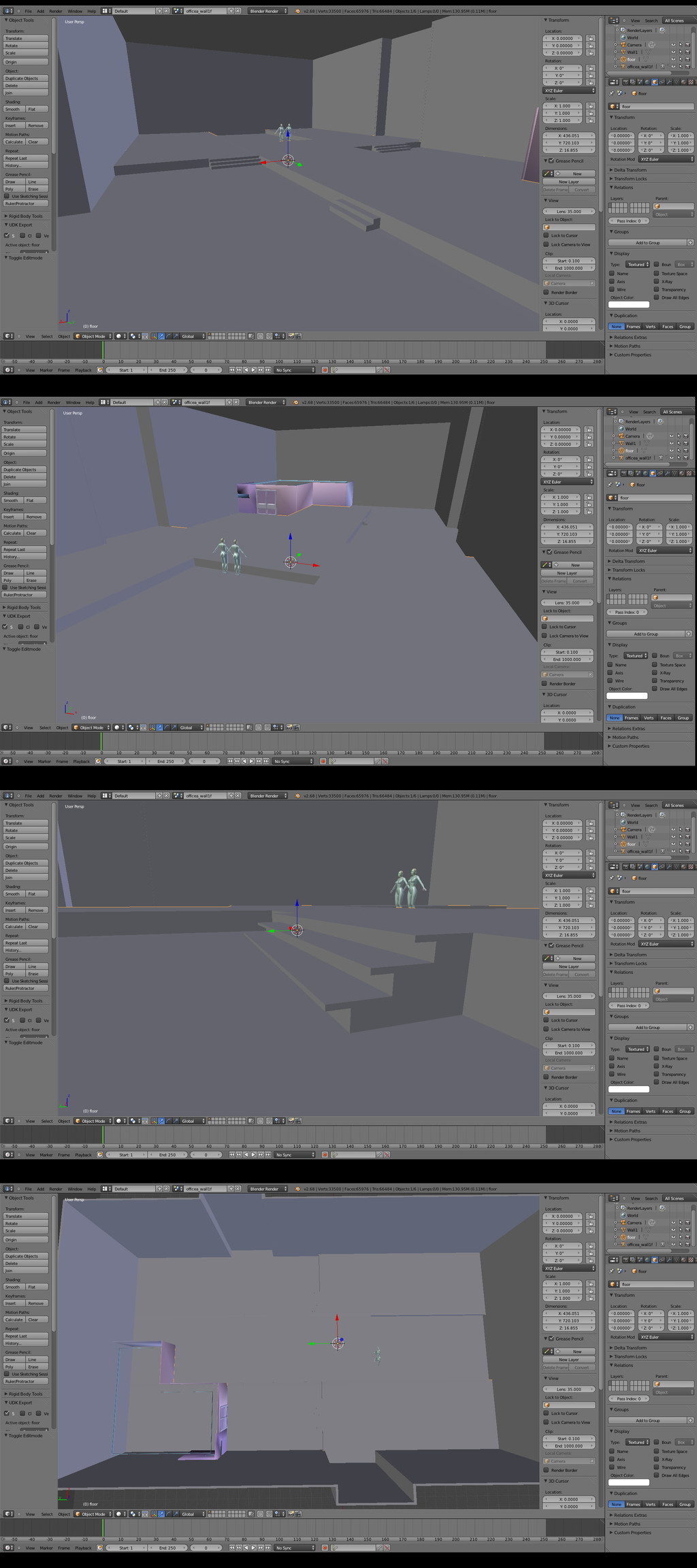The height and width of the screenshot is (1568, 697).
Task: Open Blender Render engine dropdown in first screenshot
Action: click(268, 11)
